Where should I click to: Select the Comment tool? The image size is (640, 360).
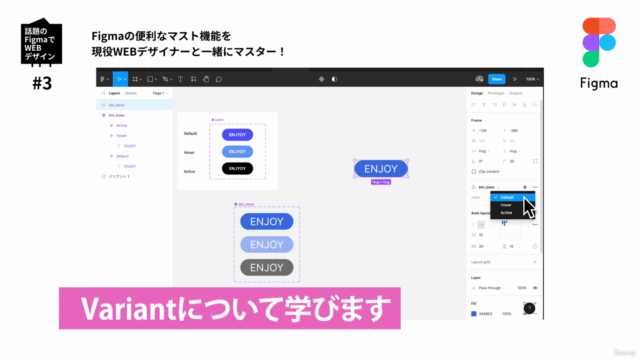(x=219, y=79)
